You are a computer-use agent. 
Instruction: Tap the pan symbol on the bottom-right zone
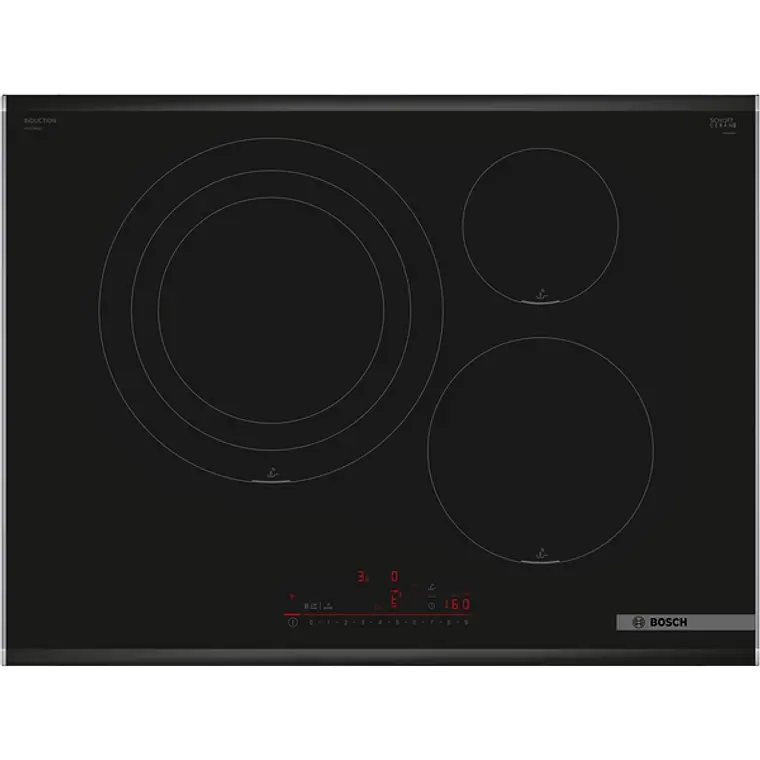(541, 553)
